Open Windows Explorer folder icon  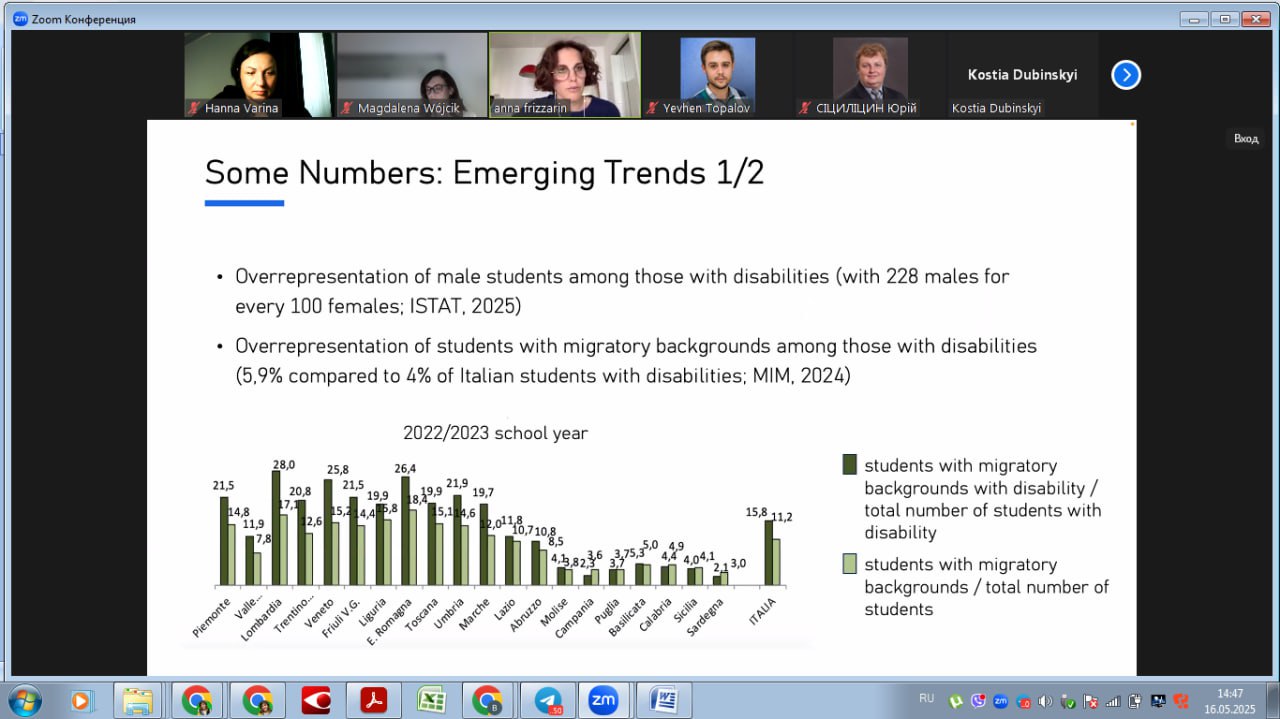tap(137, 700)
